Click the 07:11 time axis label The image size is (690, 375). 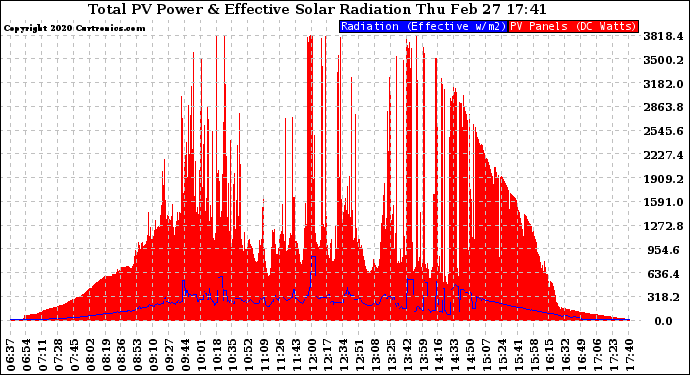(x=43, y=355)
